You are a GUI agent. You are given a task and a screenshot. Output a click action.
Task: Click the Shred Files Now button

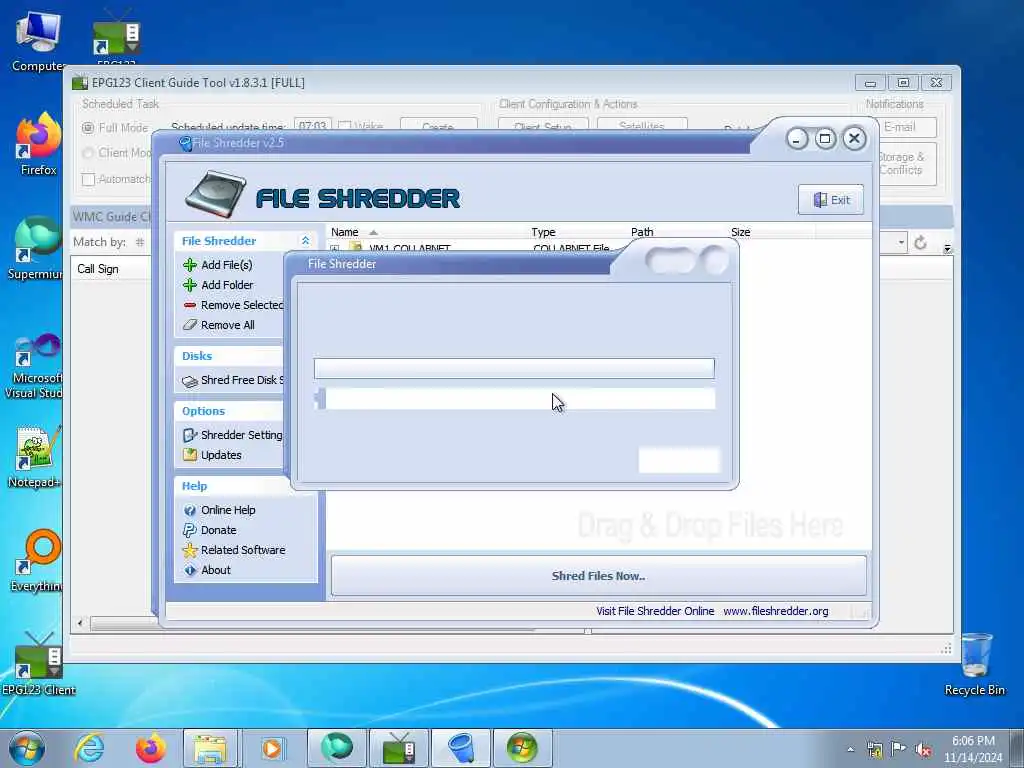(x=598, y=576)
